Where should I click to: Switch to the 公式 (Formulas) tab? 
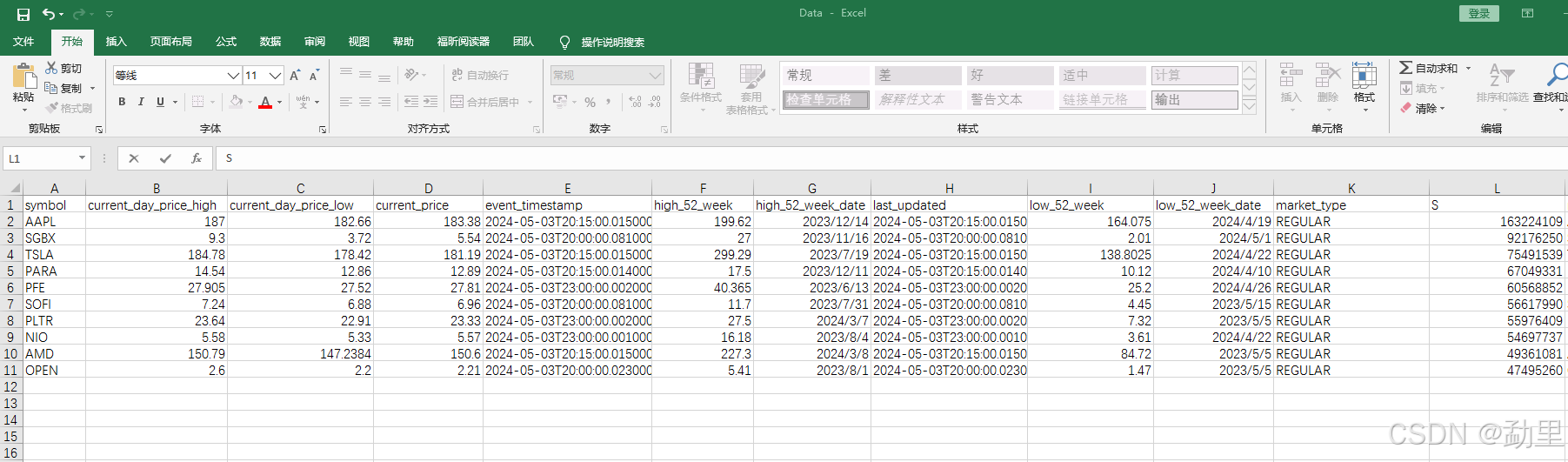(226, 42)
